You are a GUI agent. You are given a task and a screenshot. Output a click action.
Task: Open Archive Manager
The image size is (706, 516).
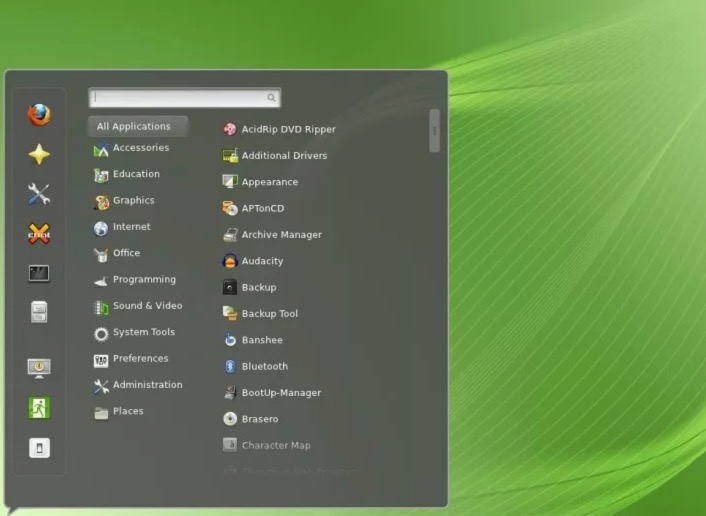(x=272, y=235)
